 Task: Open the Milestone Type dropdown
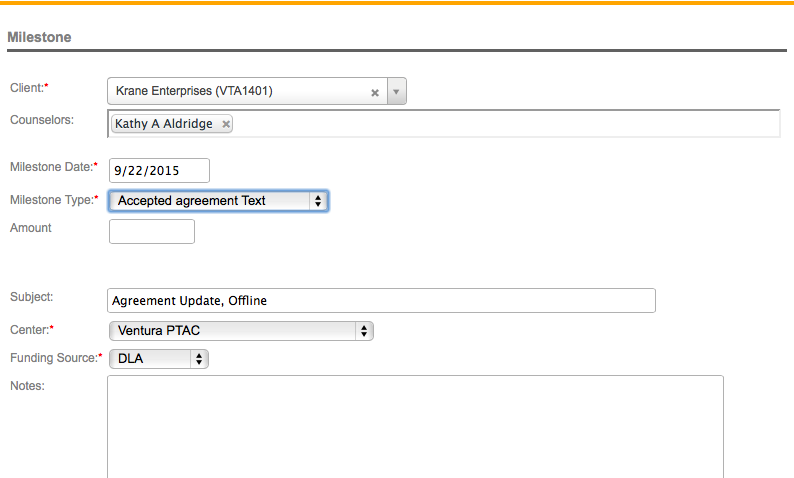(218, 201)
